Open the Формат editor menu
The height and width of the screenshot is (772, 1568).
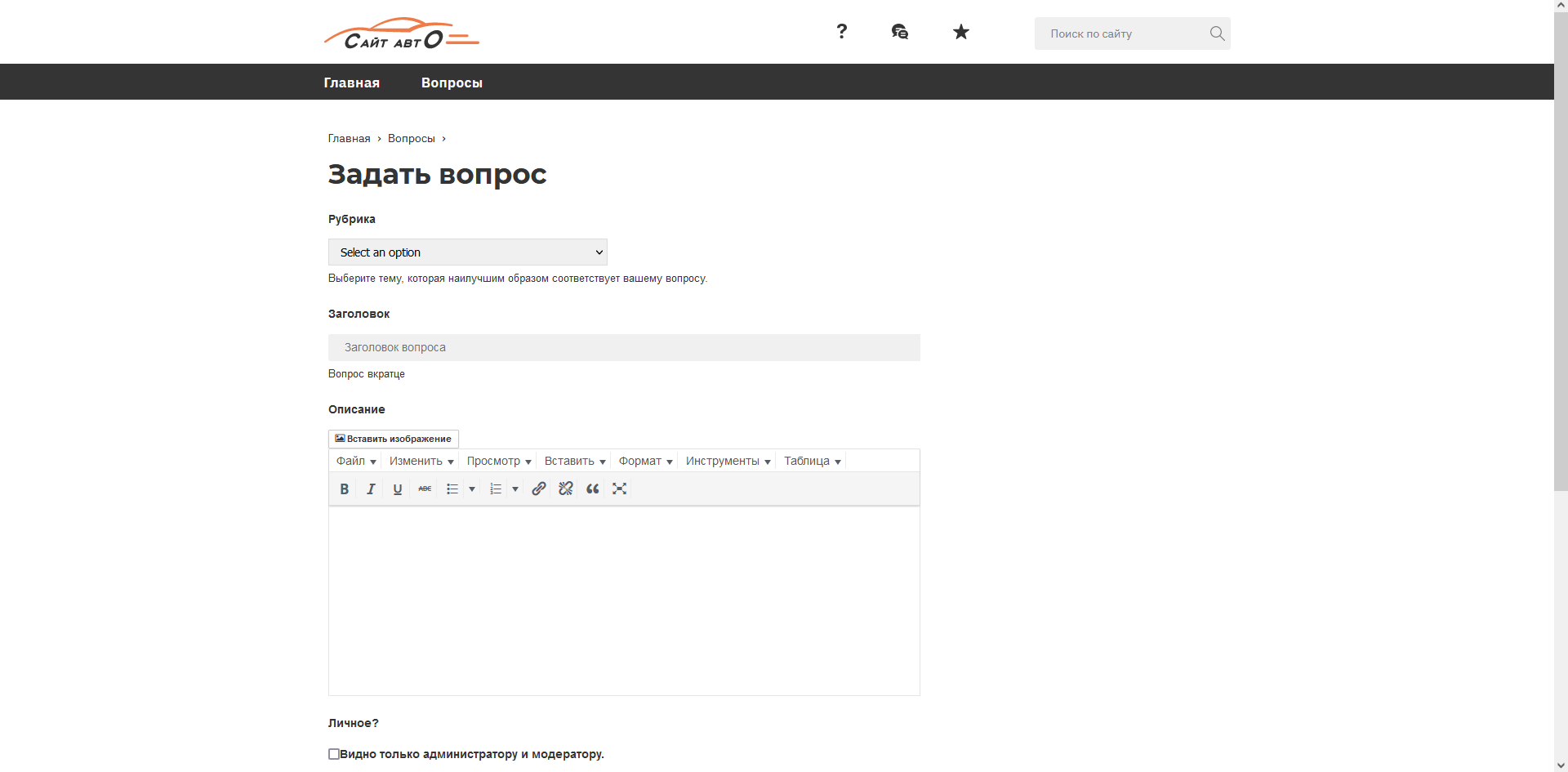point(645,461)
